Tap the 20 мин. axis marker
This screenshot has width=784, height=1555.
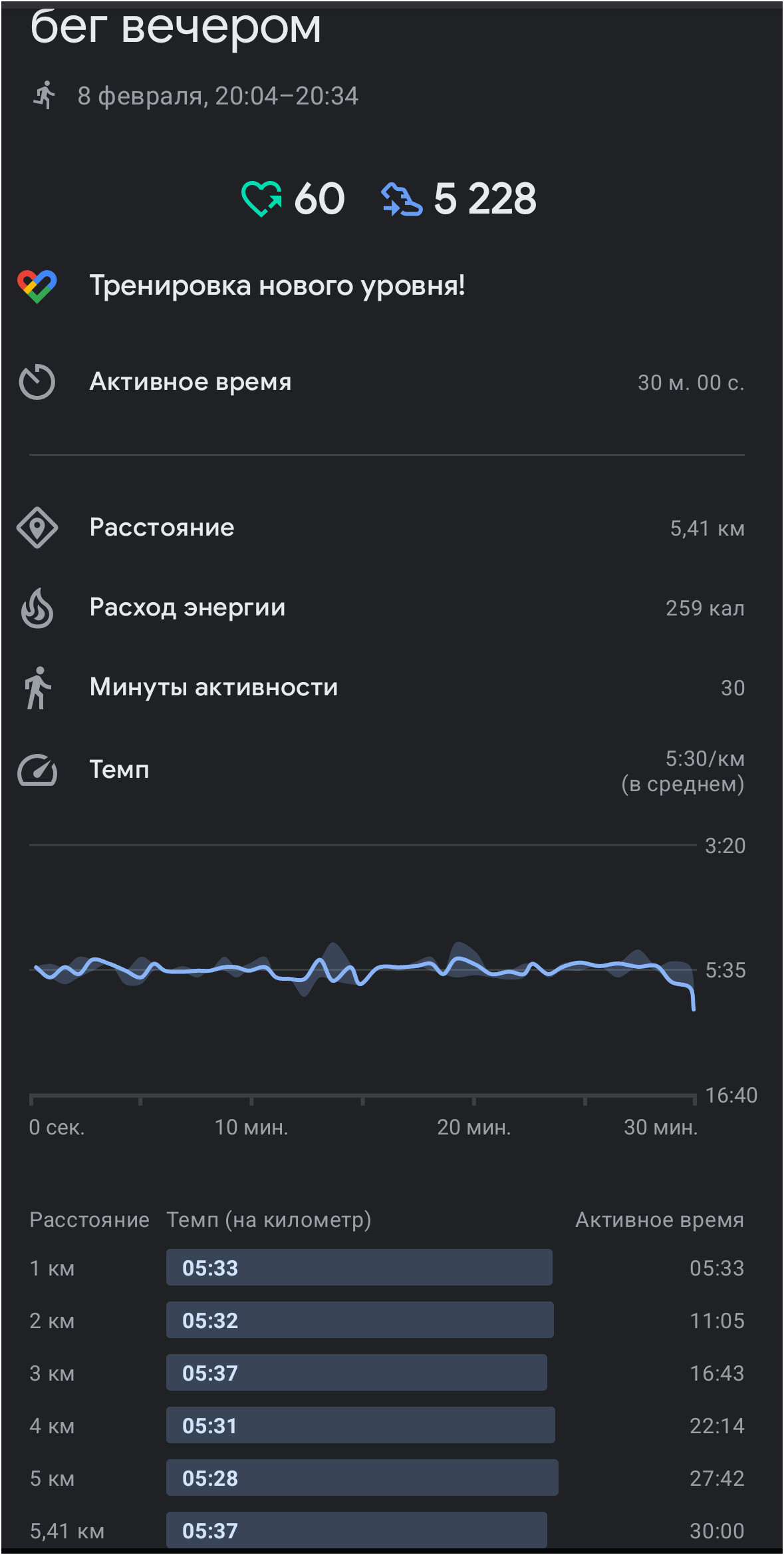[473, 1127]
